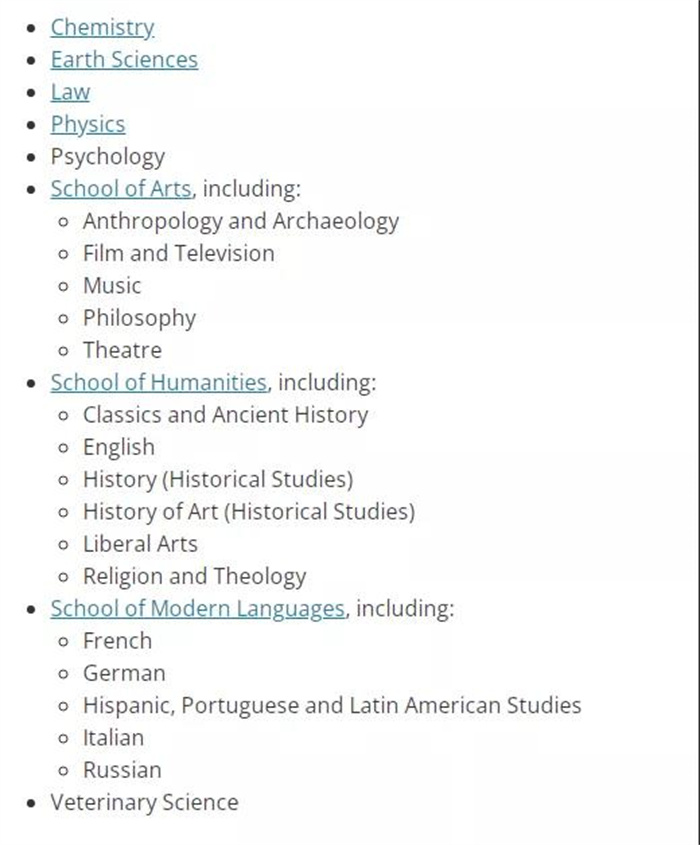Click the Music list entry
The width and height of the screenshot is (700, 845).
(x=112, y=286)
